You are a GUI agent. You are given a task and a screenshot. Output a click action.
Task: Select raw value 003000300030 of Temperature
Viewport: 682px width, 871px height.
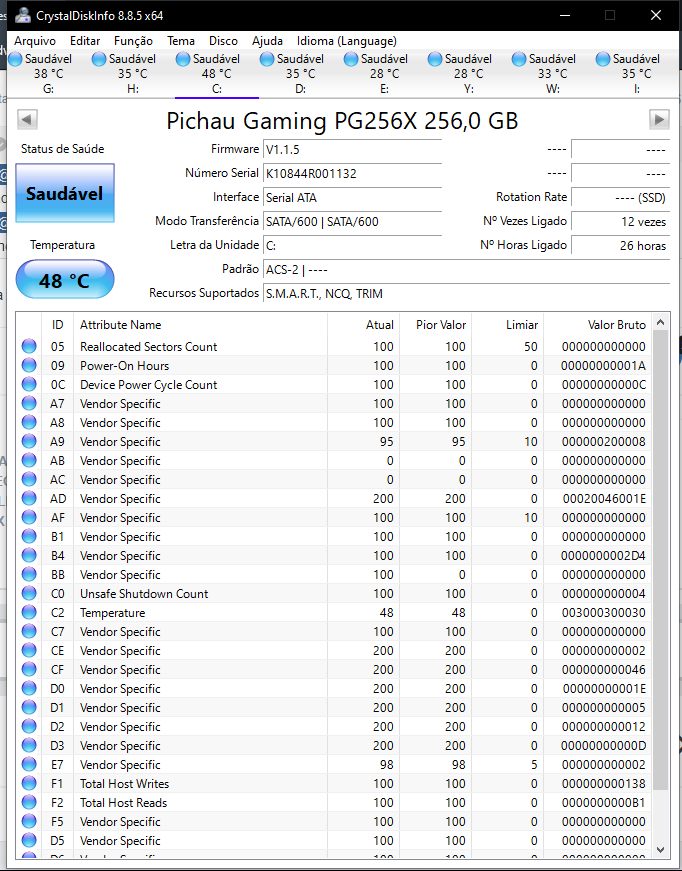tap(604, 613)
